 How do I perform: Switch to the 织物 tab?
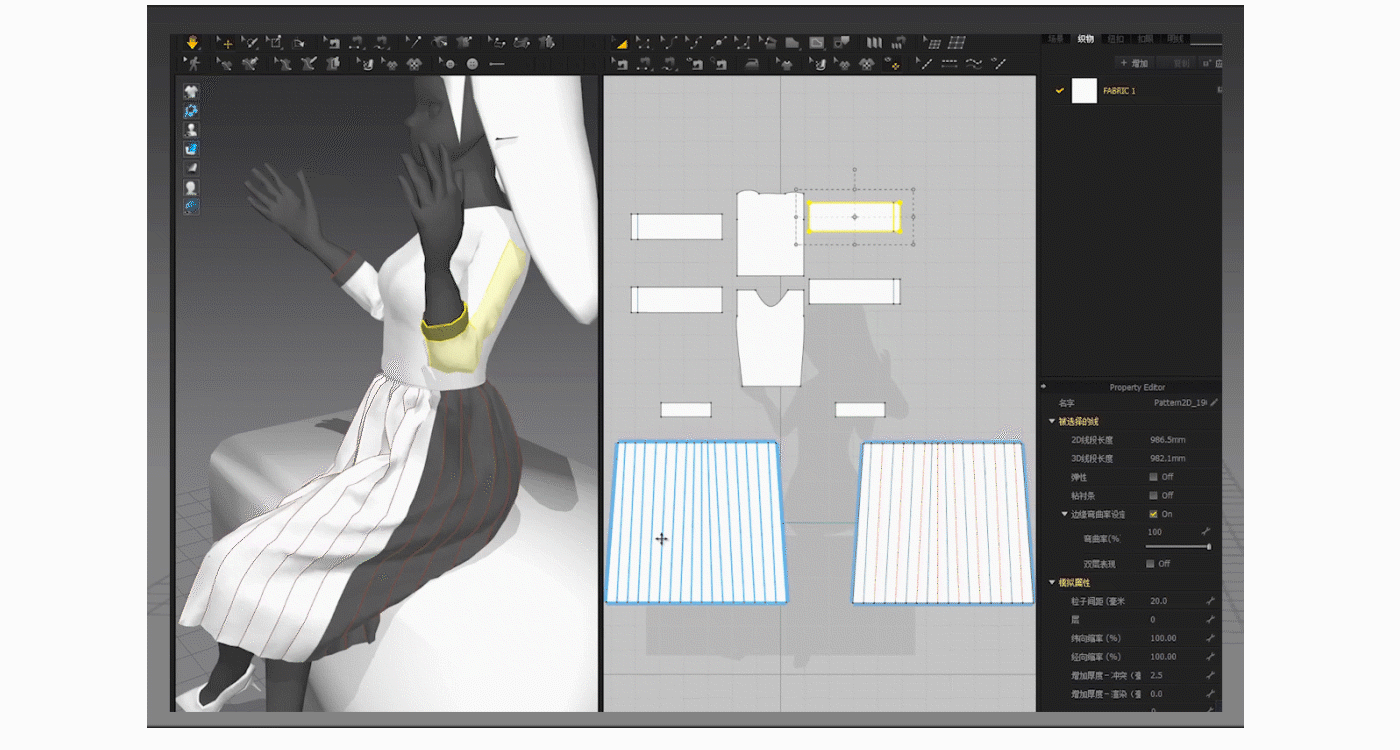click(1086, 39)
